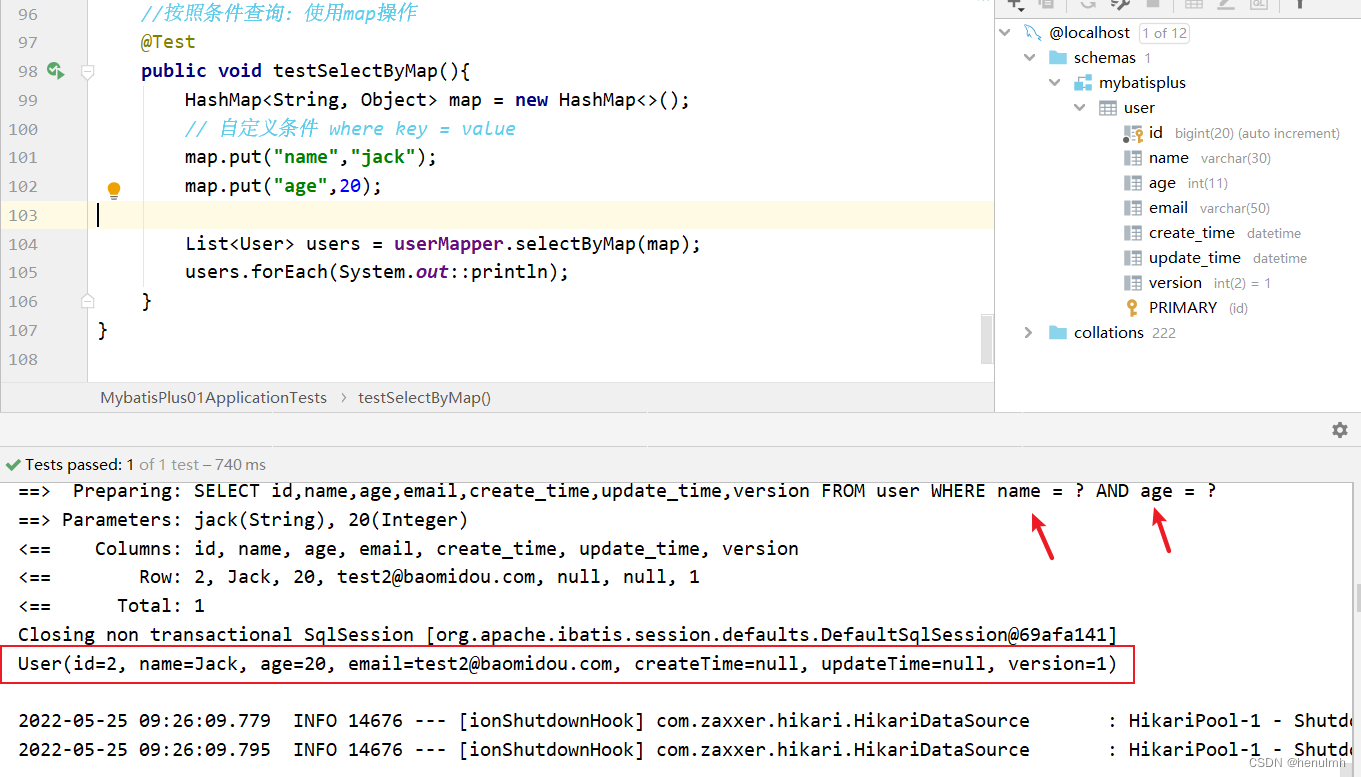Select the 'schemas' tree row
This screenshot has height=777, width=1361.
1177,58
